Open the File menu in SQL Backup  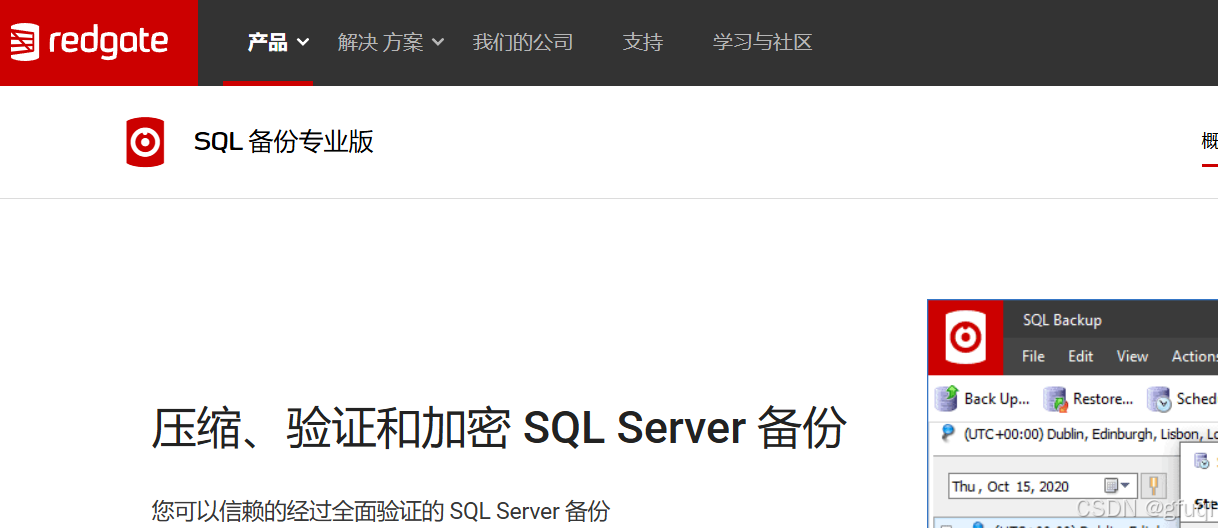[x=1033, y=356]
